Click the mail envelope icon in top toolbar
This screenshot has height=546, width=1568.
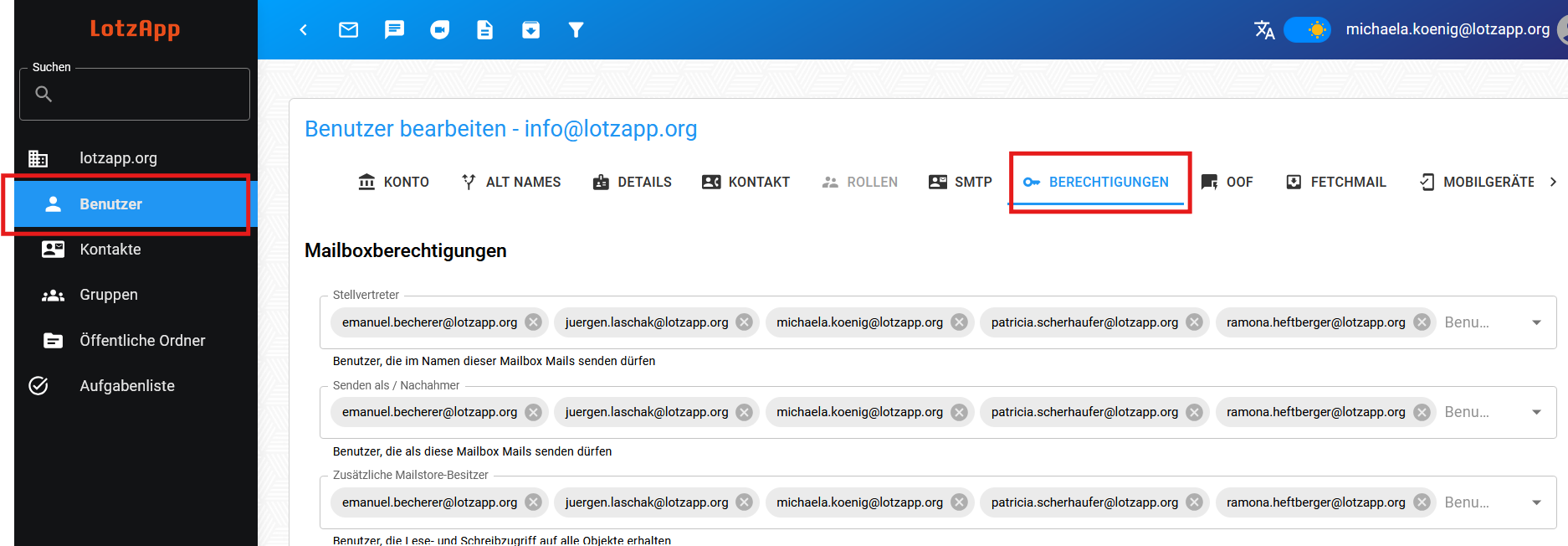348,30
